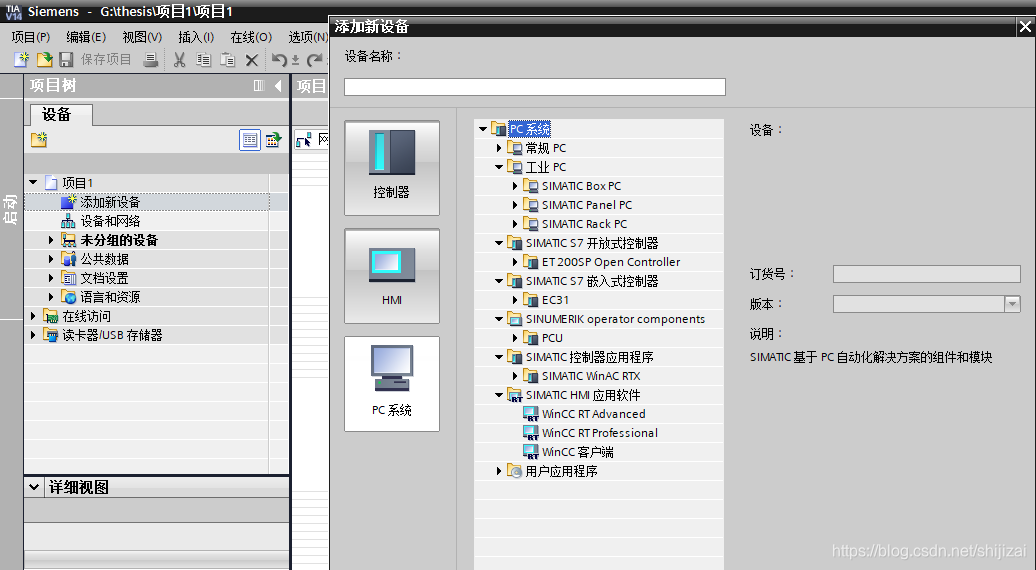1036x570 pixels.
Task: Expand the 文档设置 node
Action: pyautogui.click(x=51, y=278)
